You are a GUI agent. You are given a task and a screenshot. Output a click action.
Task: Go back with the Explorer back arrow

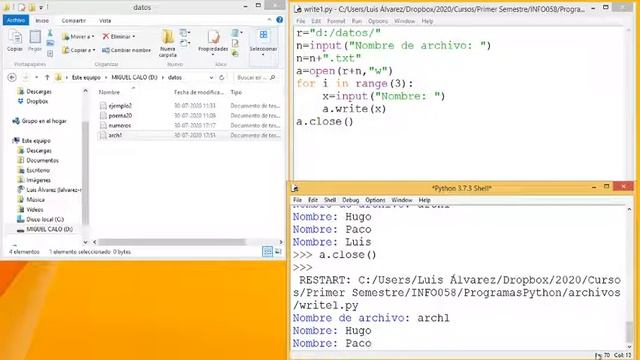(12, 78)
